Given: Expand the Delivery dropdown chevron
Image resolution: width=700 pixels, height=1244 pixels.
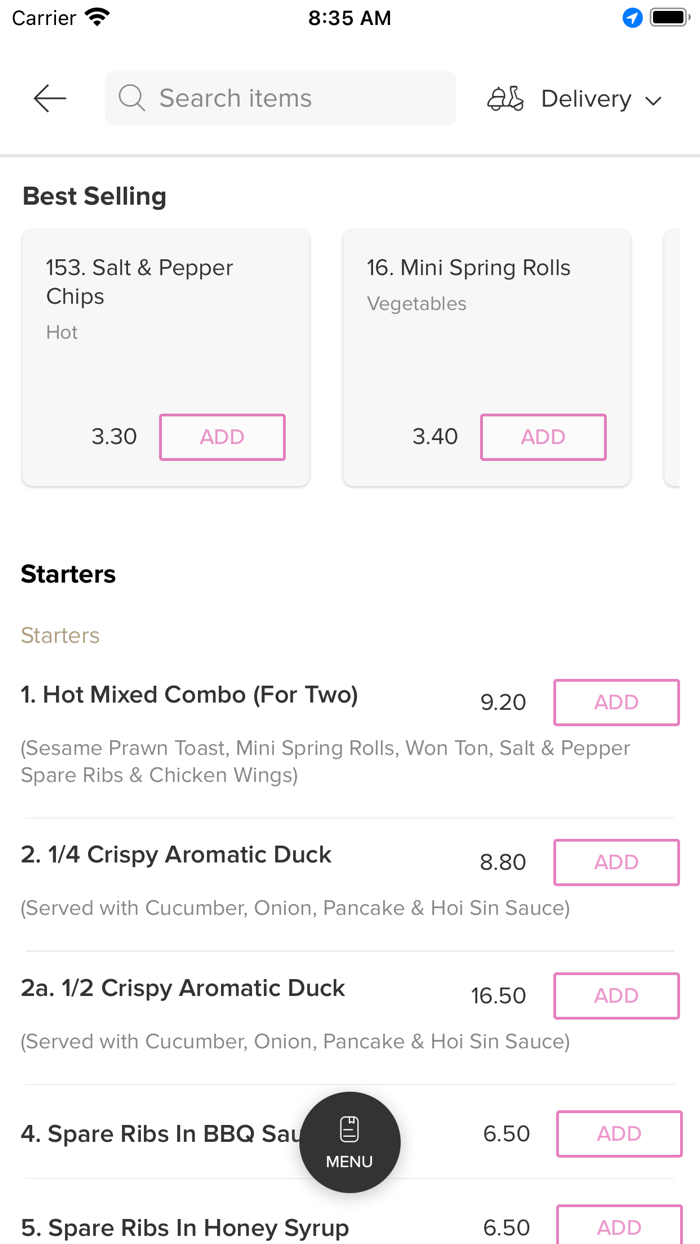Looking at the screenshot, I should coord(654,100).
